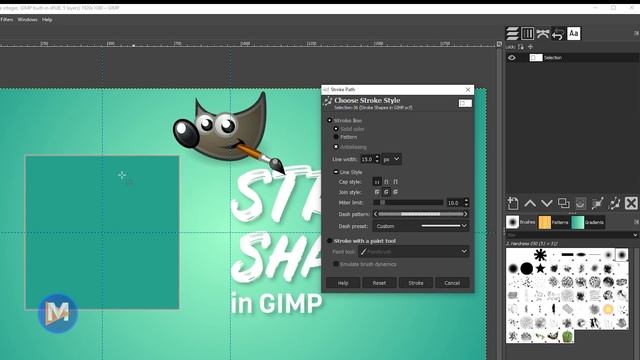
Task: Choose the round join style icon
Action: pyautogui.click(x=386, y=191)
